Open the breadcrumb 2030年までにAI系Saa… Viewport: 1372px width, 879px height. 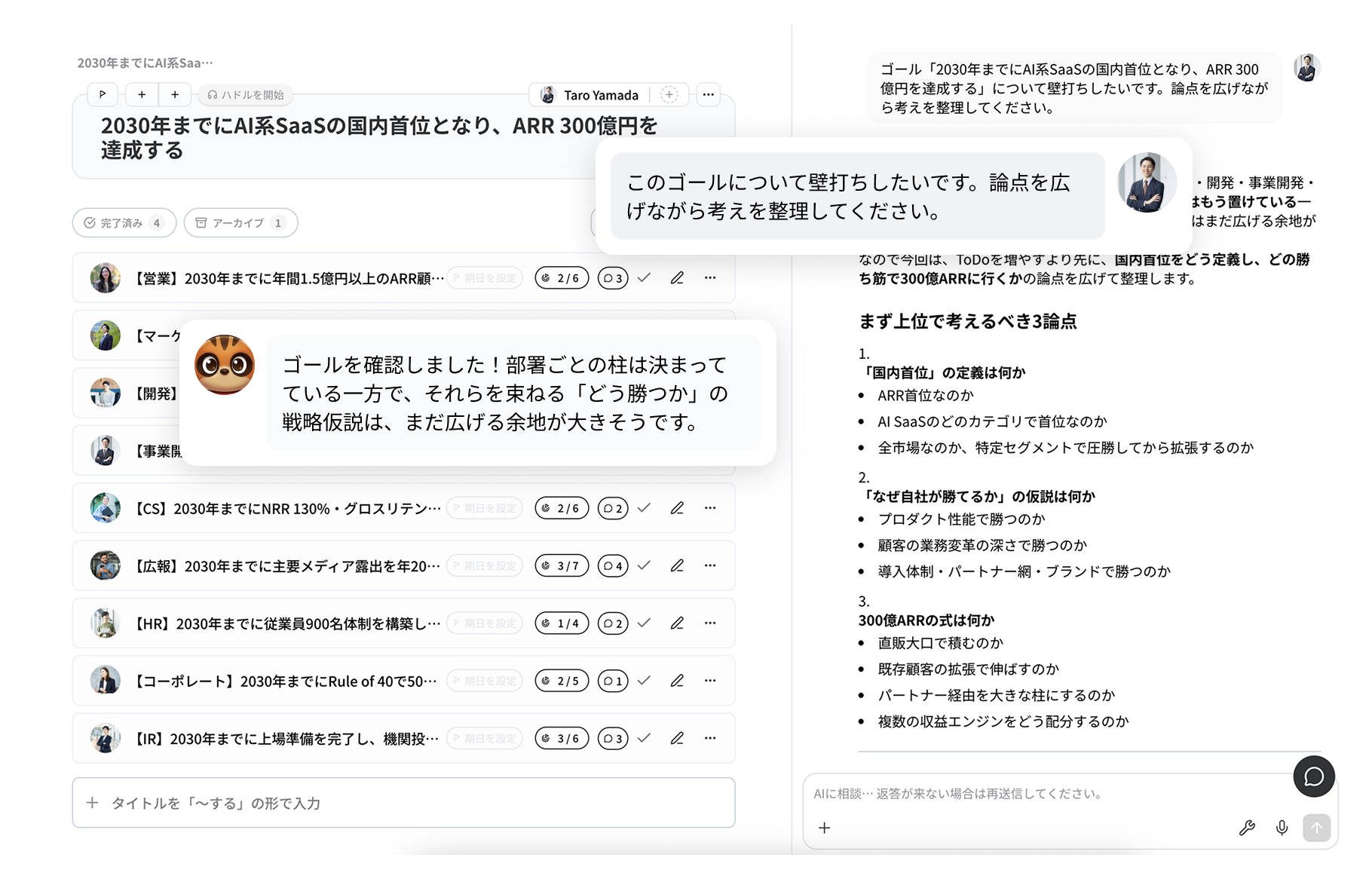click(x=145, y=63)
